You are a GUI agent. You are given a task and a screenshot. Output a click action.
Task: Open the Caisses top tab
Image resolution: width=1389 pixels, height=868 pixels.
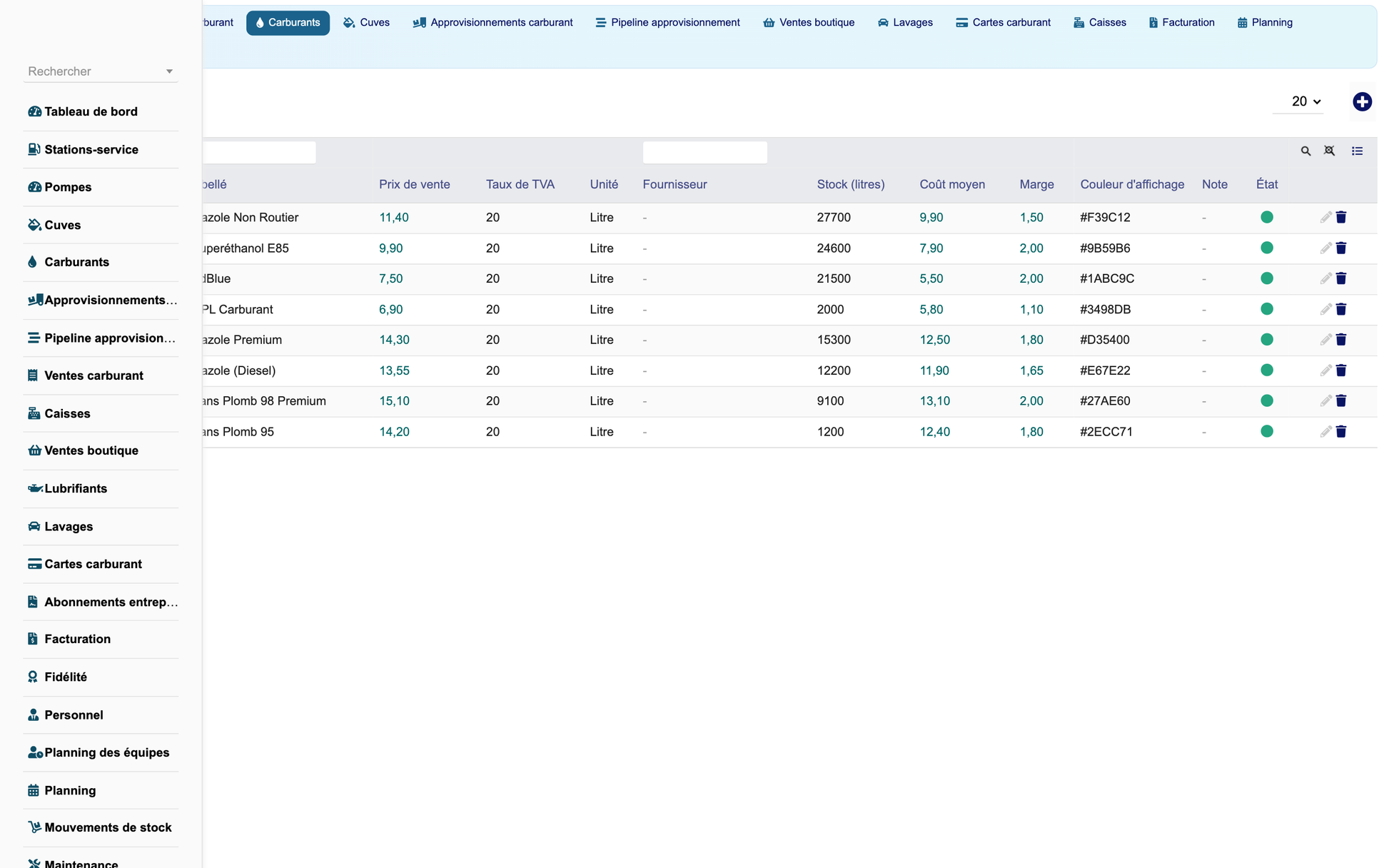pos(1100,23)
